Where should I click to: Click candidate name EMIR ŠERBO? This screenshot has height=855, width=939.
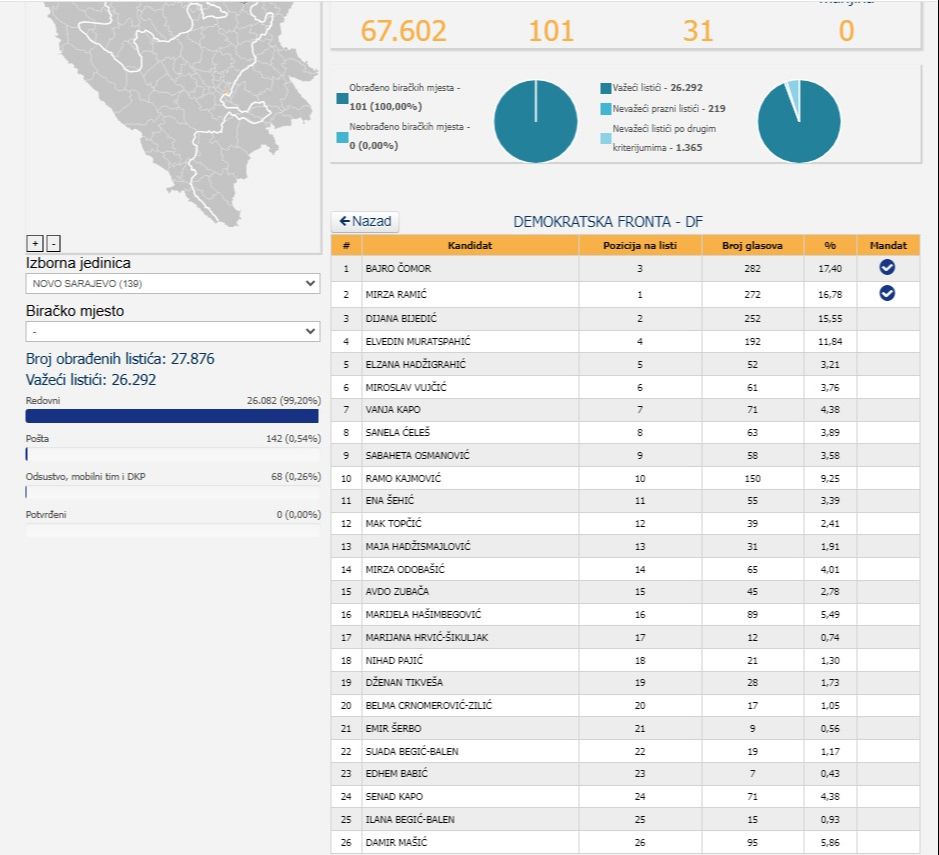coord(393,729)
